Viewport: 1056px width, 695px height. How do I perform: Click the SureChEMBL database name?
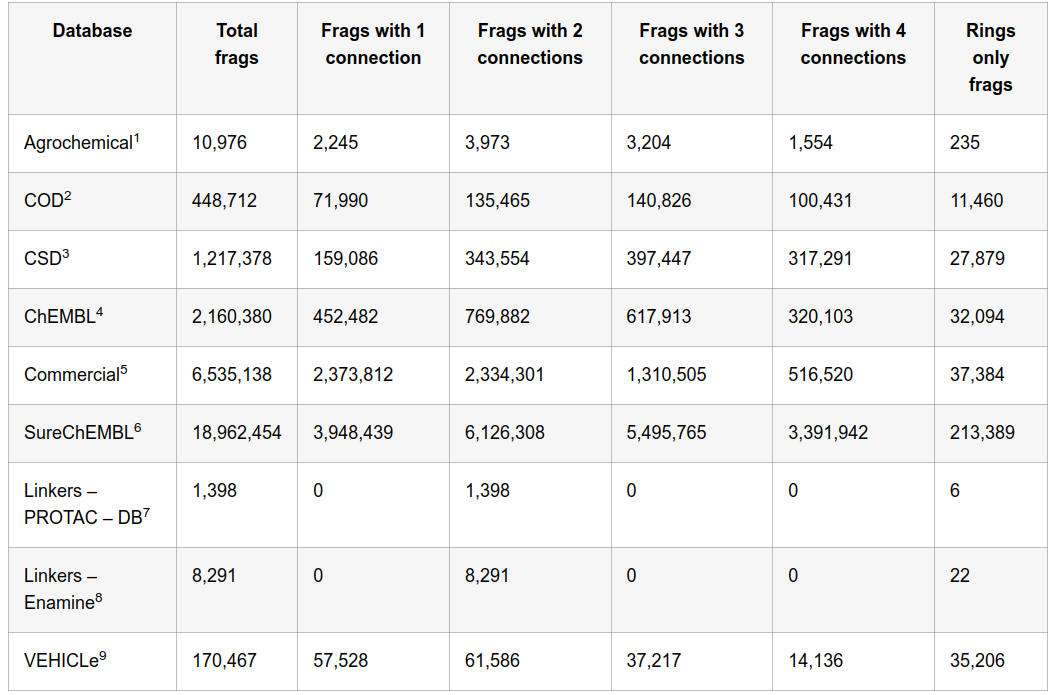(x=82, y=432)
